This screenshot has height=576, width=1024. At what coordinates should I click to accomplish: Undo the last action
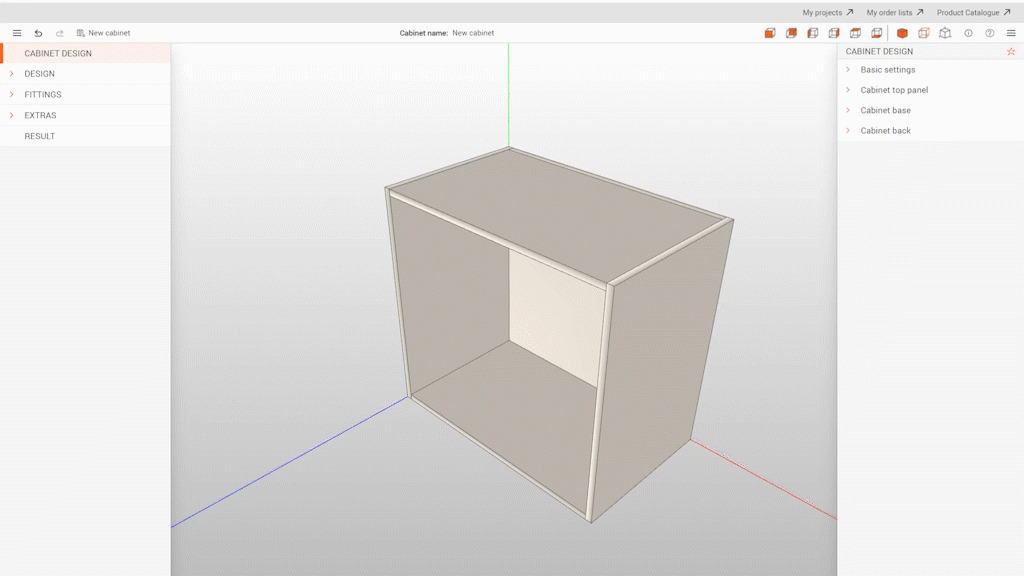tap(39, 32)
